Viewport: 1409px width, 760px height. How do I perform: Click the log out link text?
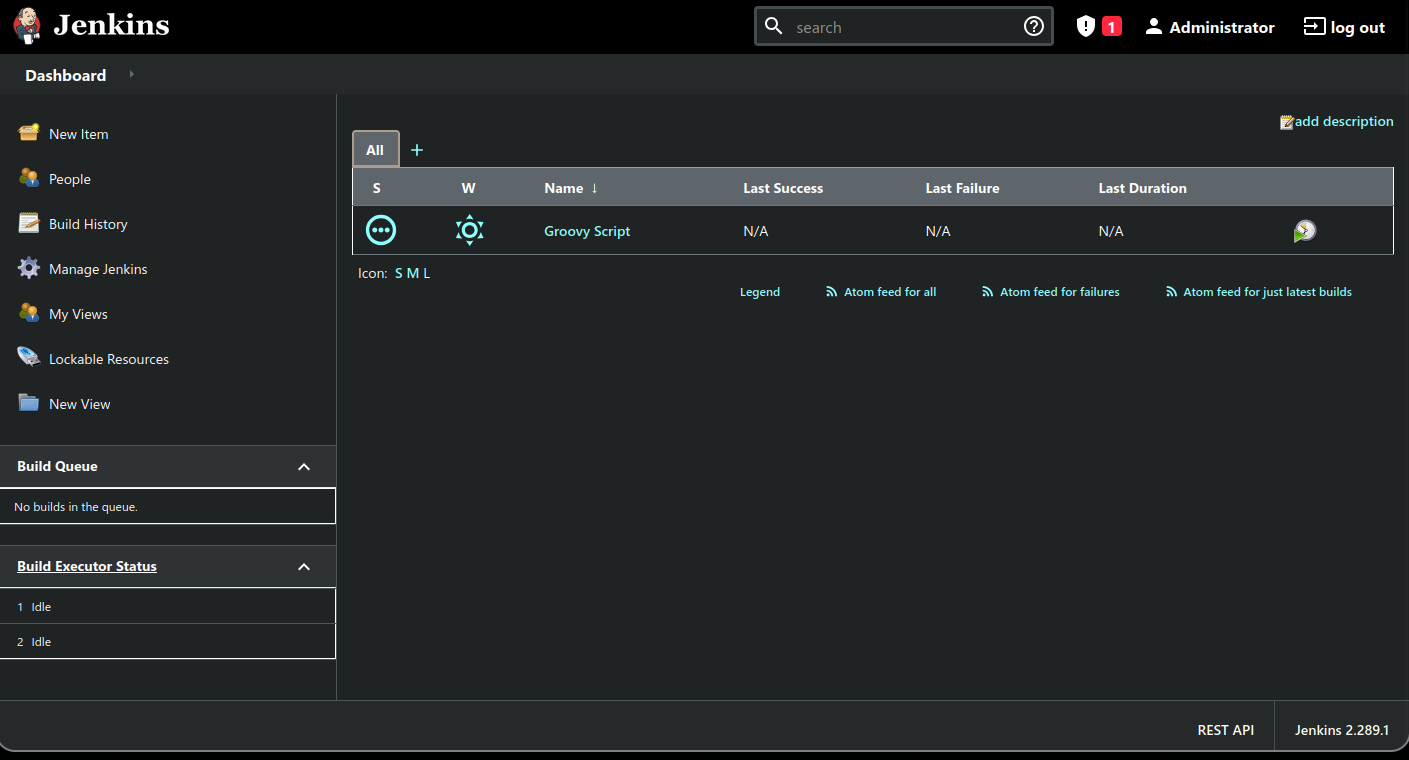click(x=1358, y=28)
